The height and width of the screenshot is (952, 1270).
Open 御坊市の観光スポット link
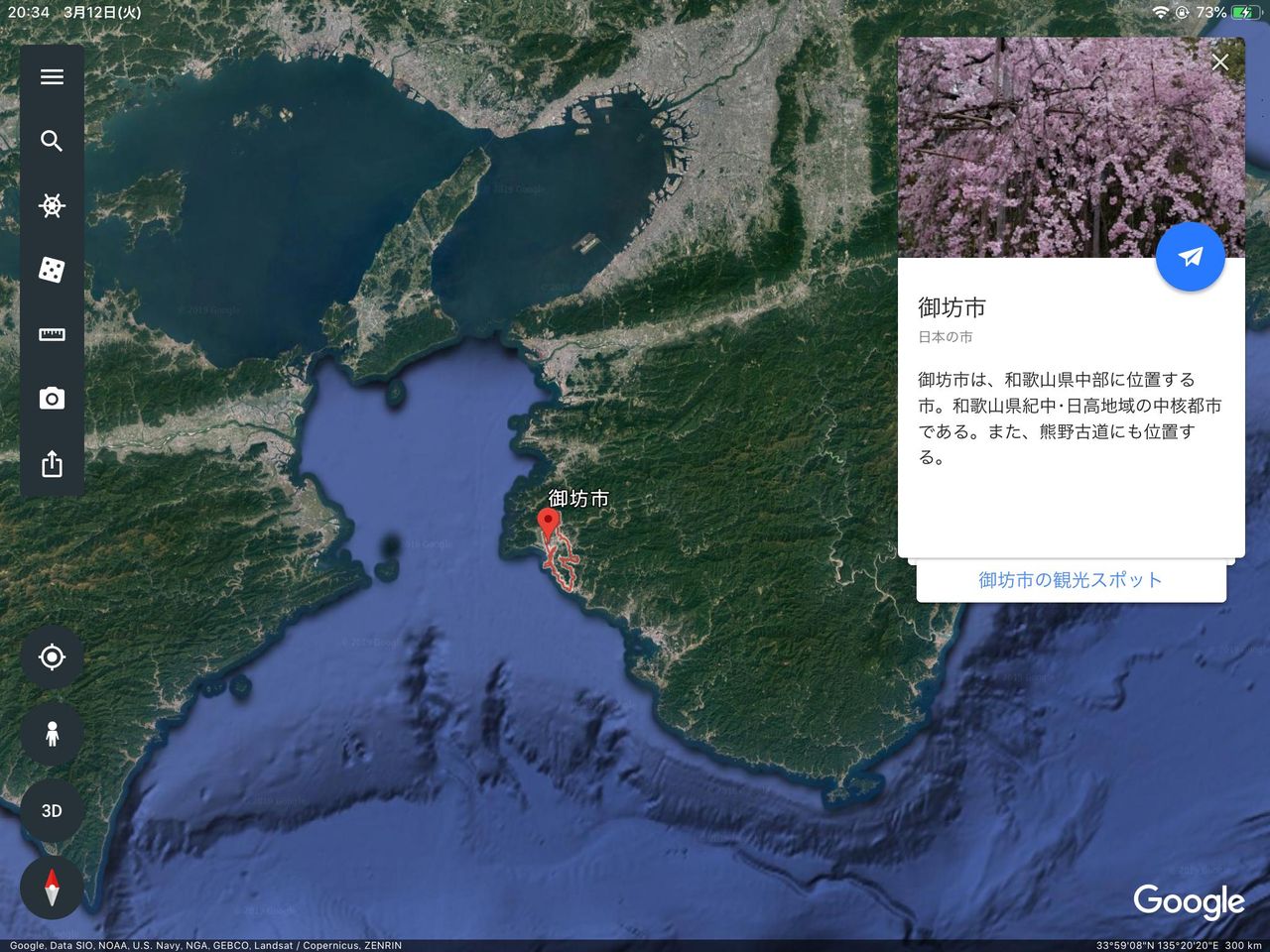pos(1071,580)
